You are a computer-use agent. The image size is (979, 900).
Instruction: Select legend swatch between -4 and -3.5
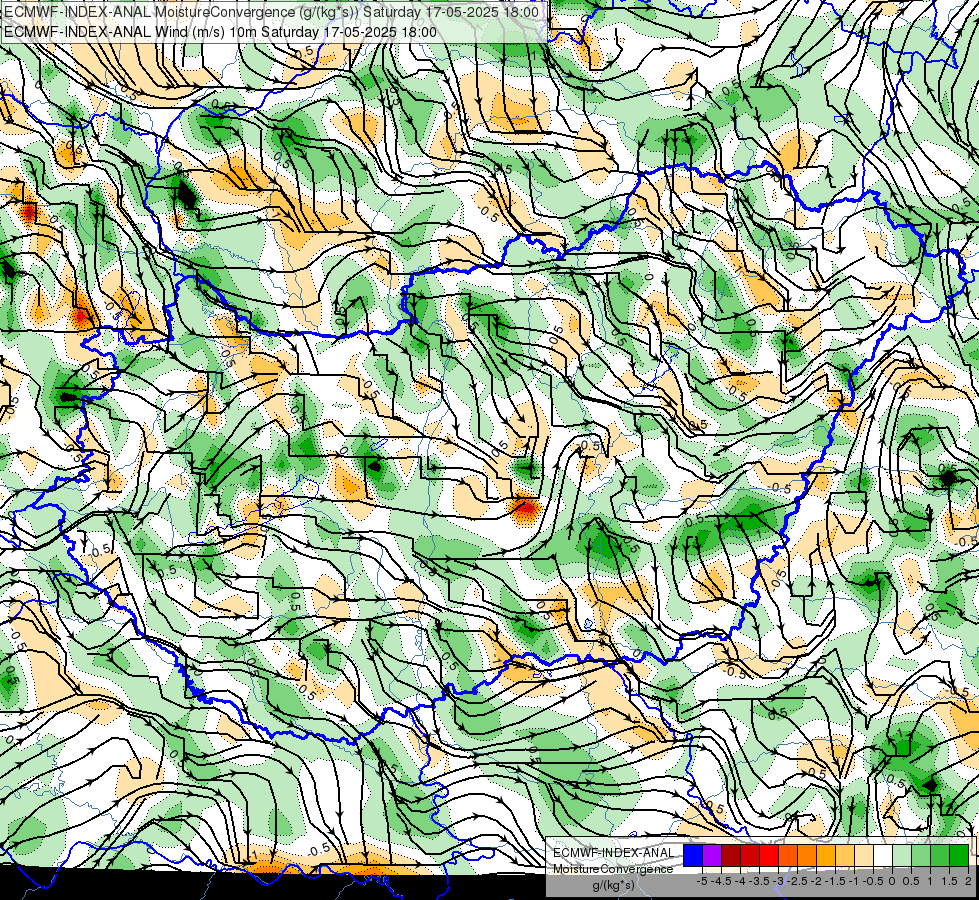pos(750,855)
